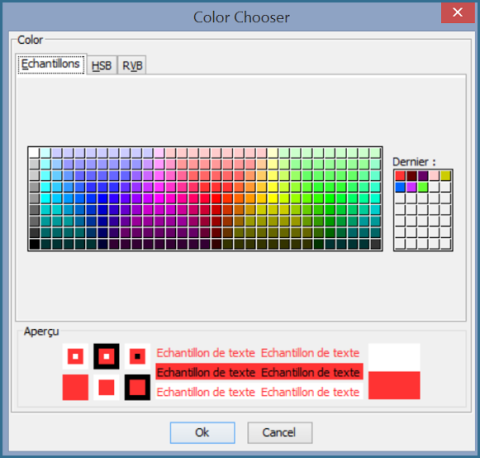Select the pale pink recent color swatch
Viewport: 480px width, 458px height.
434,176
